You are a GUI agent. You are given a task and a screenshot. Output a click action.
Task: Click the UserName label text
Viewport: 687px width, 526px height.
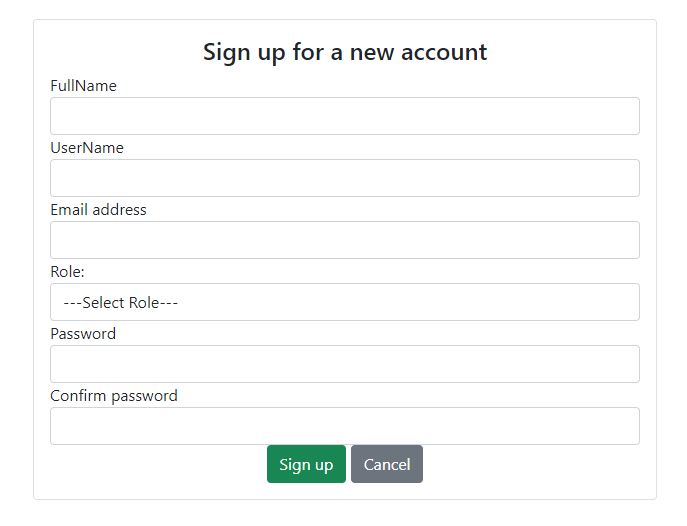tap(87, 148)
